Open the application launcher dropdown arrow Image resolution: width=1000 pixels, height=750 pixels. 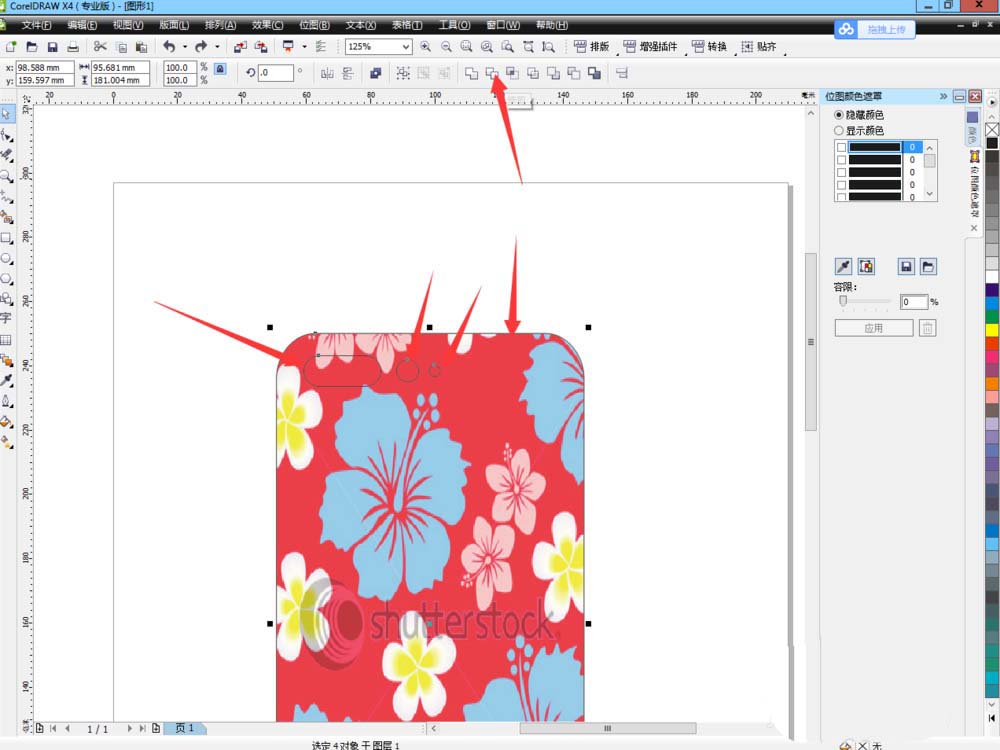tap(304, 47)
